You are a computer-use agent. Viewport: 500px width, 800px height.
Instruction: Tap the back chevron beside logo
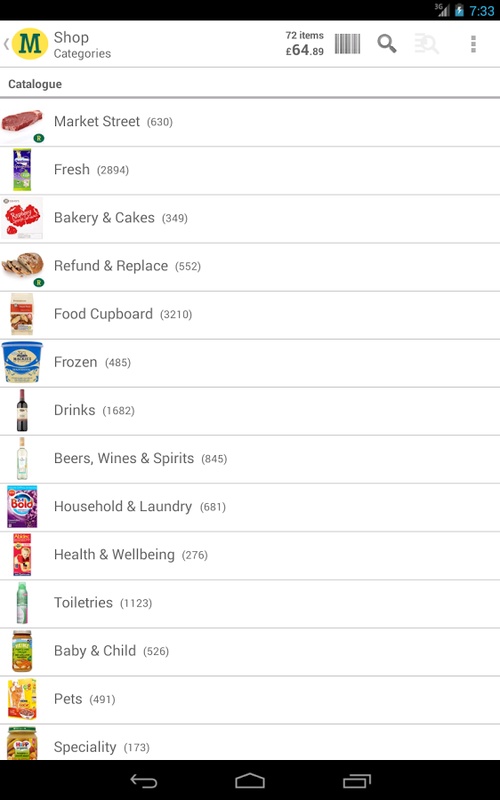coord(6,44)
